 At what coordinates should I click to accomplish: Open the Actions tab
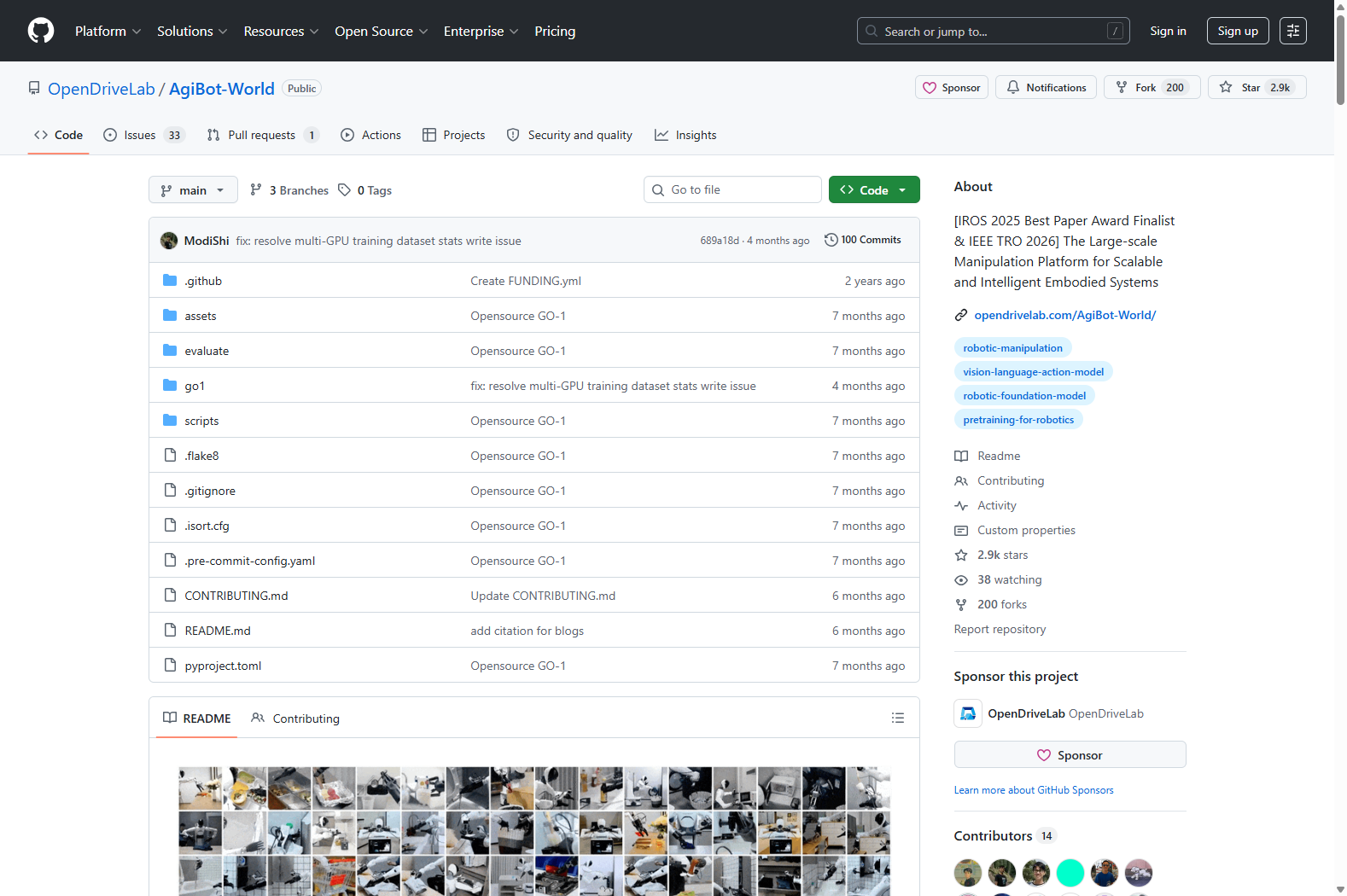pos(370,135)
